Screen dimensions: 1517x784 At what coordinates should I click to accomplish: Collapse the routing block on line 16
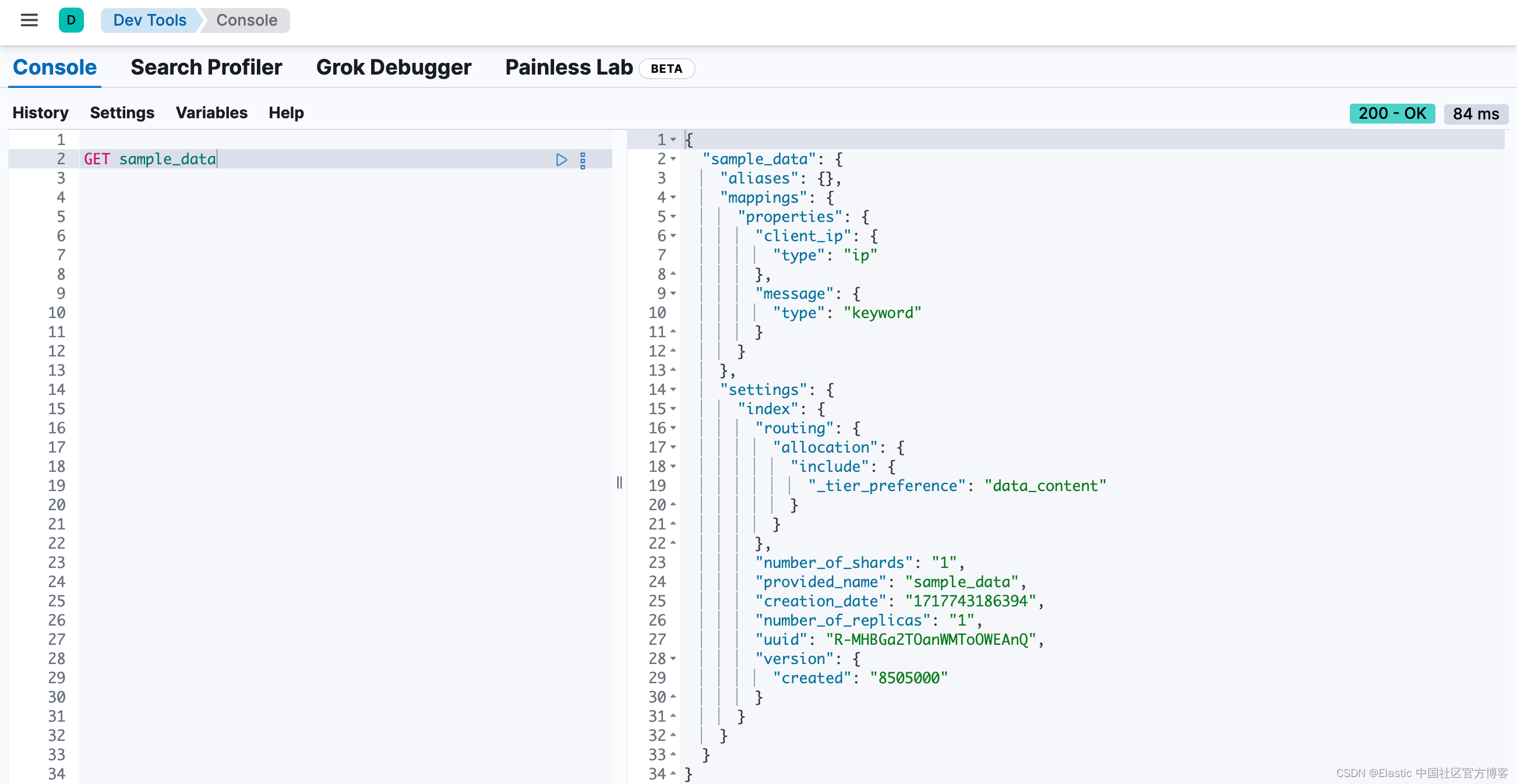(x=673, y=428)
